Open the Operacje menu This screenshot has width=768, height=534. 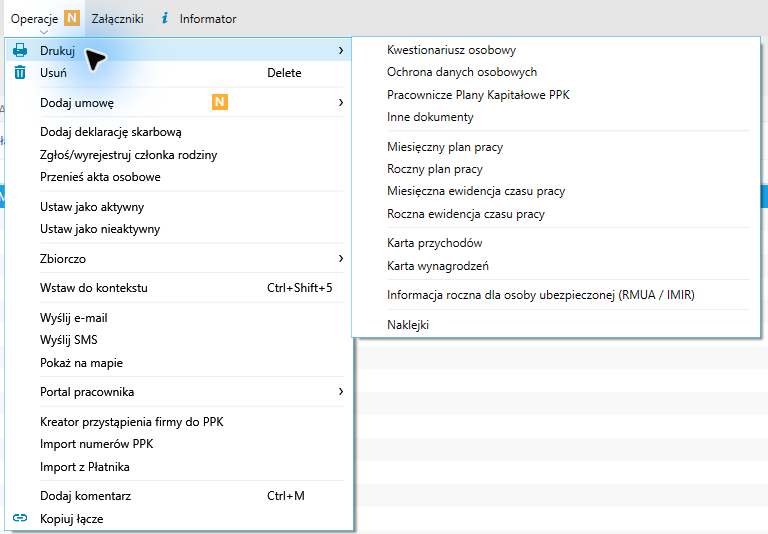click(34, 19)
